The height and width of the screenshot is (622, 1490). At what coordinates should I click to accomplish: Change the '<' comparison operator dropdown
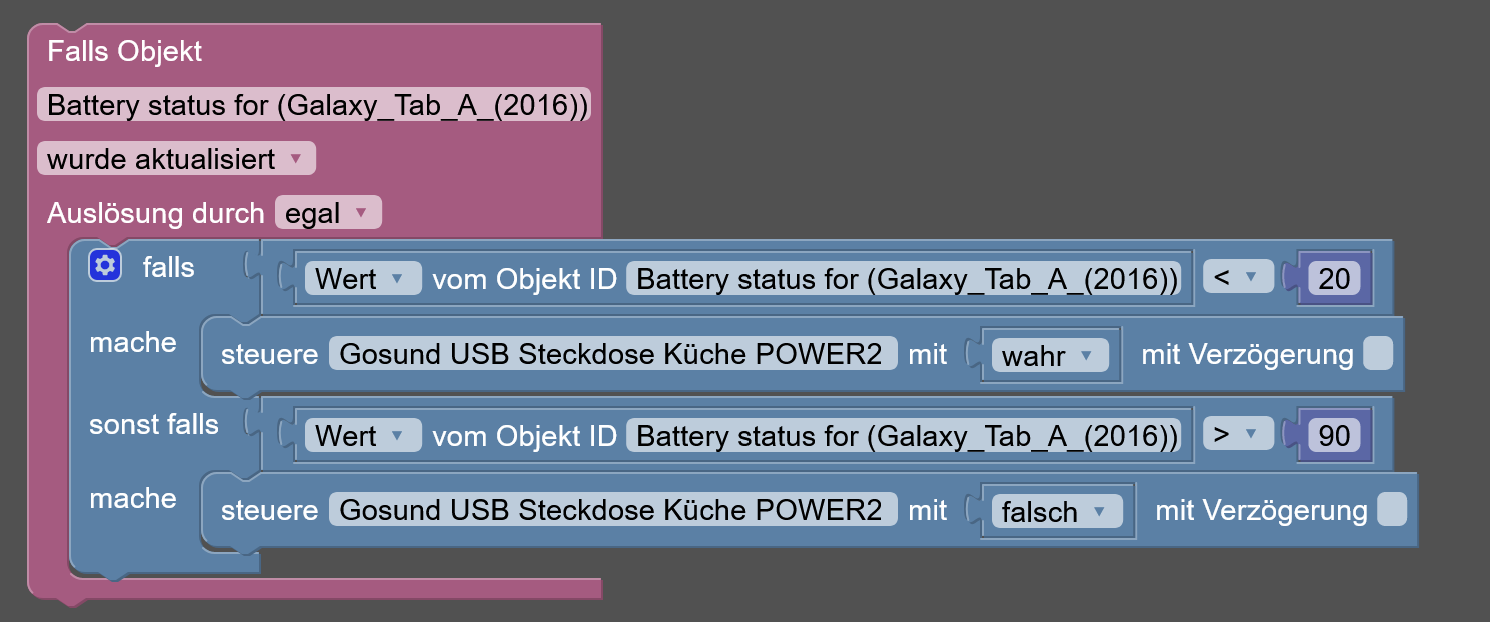coord(1238,278)
